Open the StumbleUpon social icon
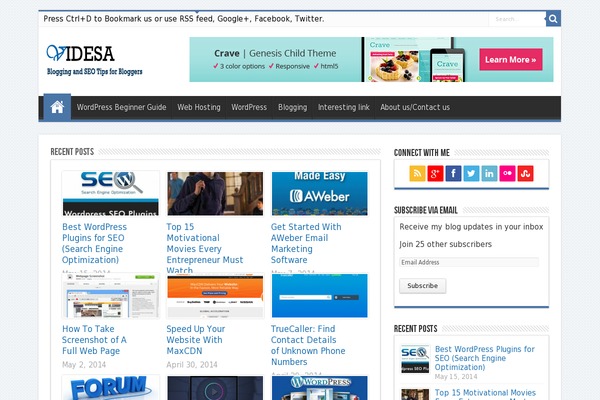This screenshot has height=400, width=600. point(525,173)
